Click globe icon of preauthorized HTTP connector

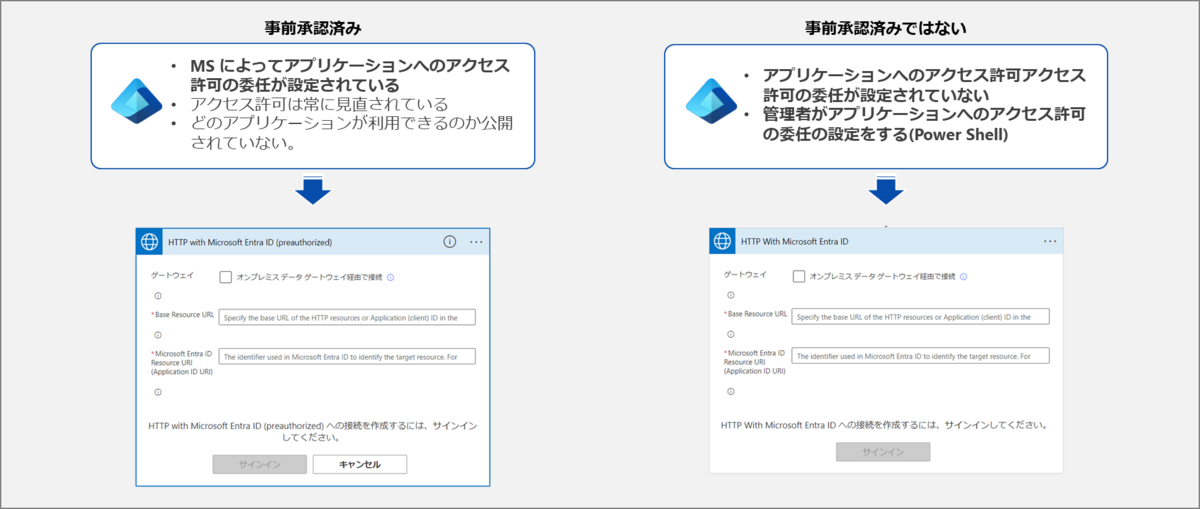(x=149, y=242)
